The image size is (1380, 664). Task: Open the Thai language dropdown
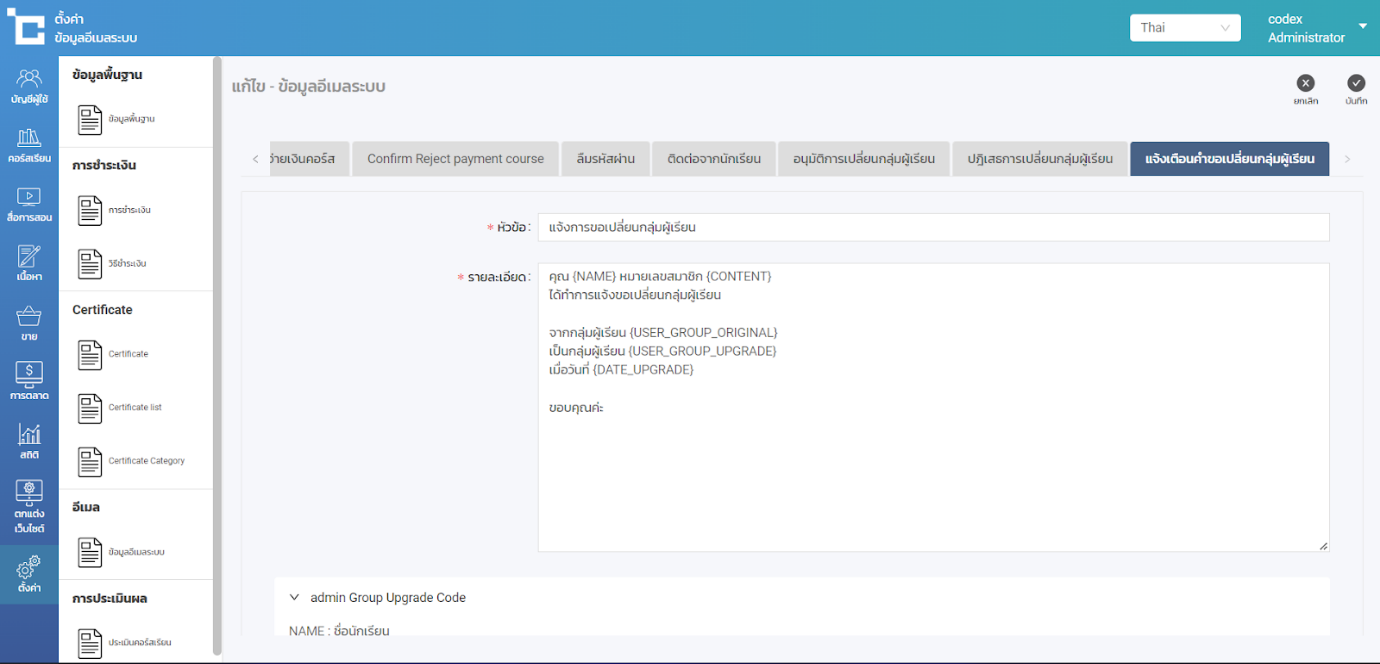[1184, 28]
